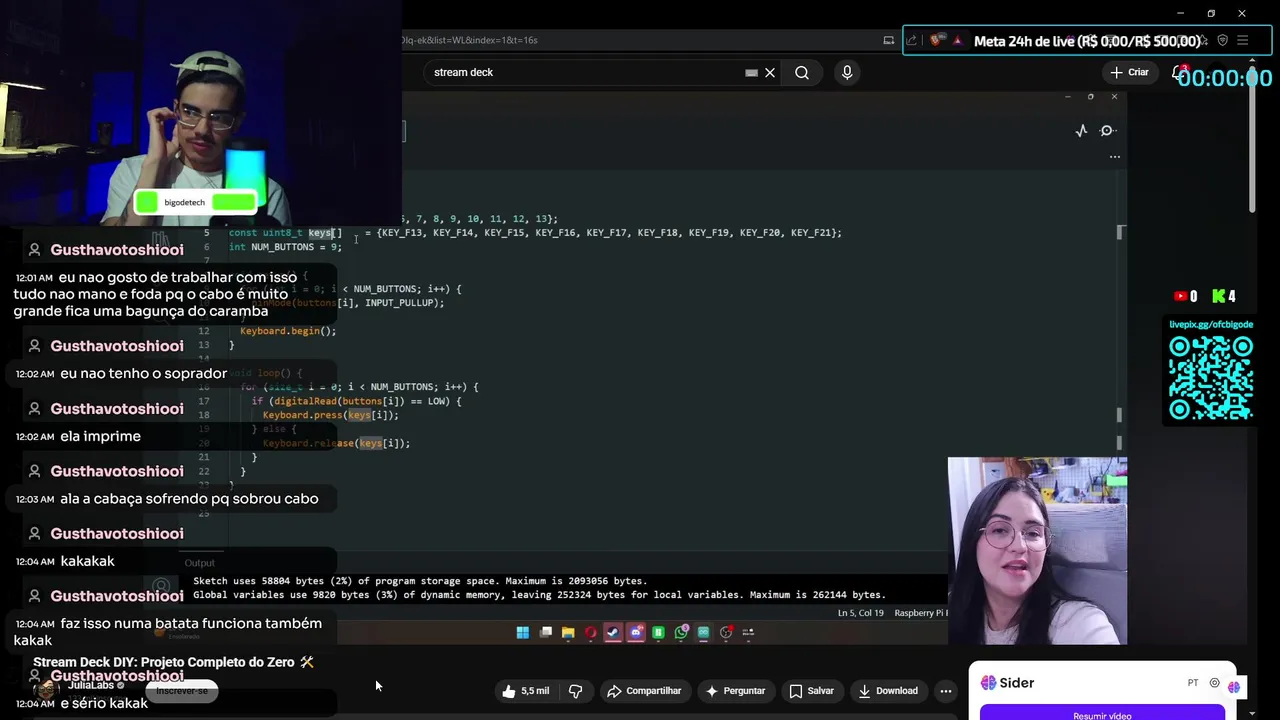
Task: Click the Criar button
Action: [1129, 72]
